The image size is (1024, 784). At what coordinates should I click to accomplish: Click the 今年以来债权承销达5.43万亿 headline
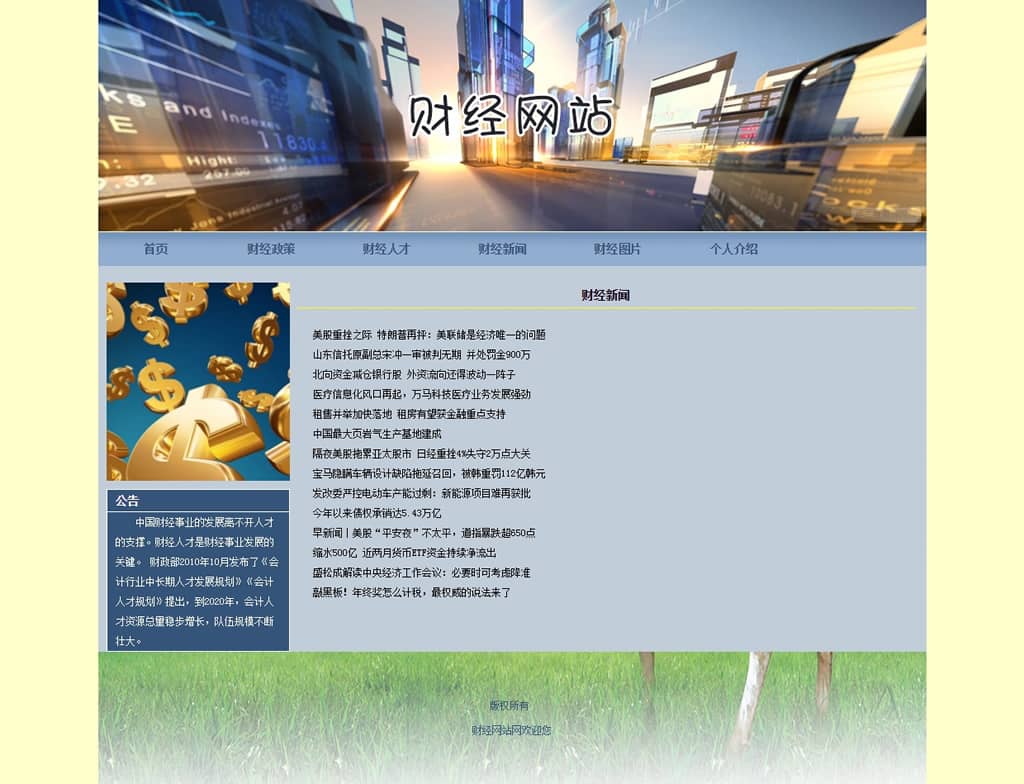coord(376,513)
